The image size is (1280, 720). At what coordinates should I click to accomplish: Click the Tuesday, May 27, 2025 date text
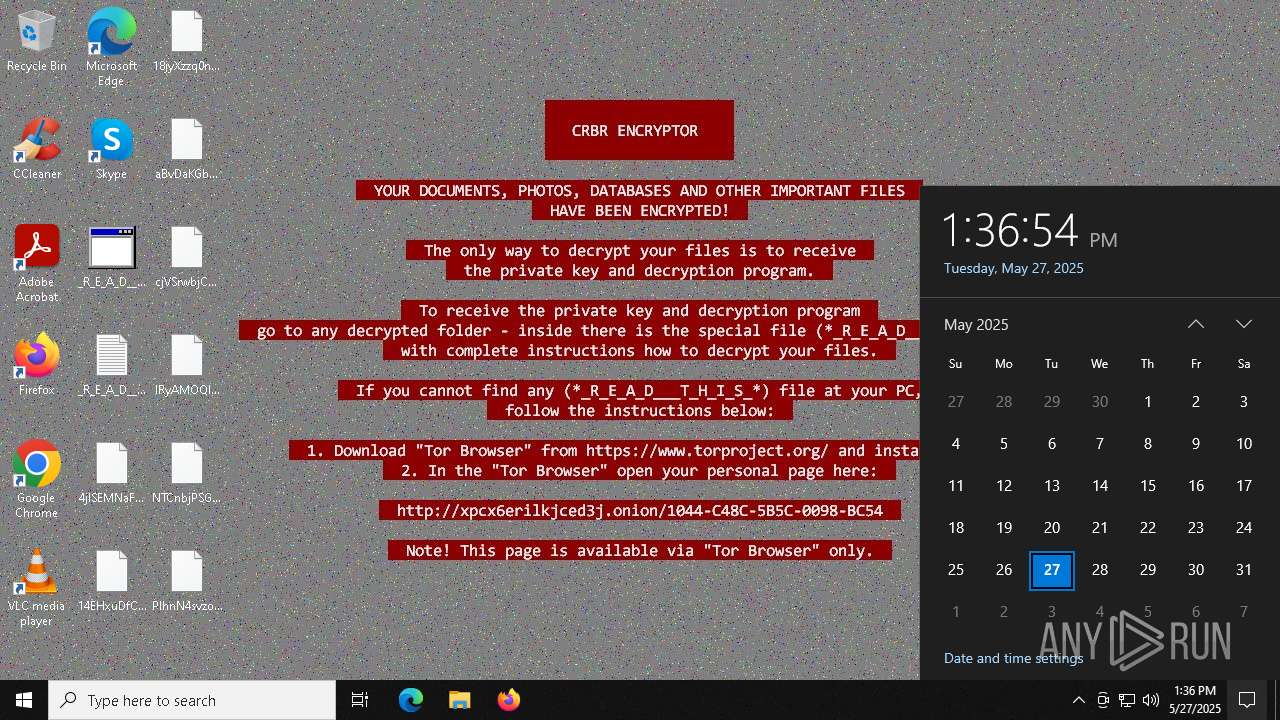click(1013, 268)
